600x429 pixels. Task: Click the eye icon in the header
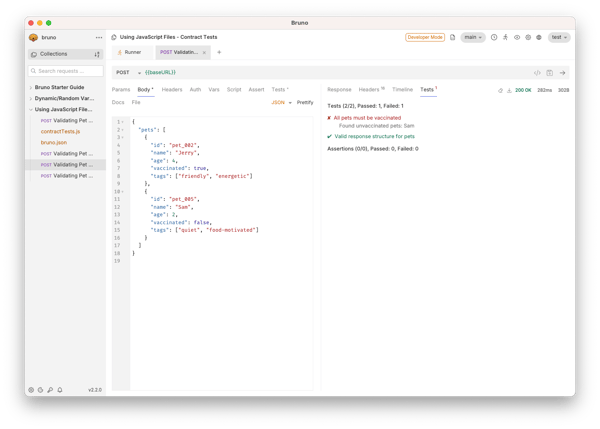pyautogui.click(x=517, y=37)
